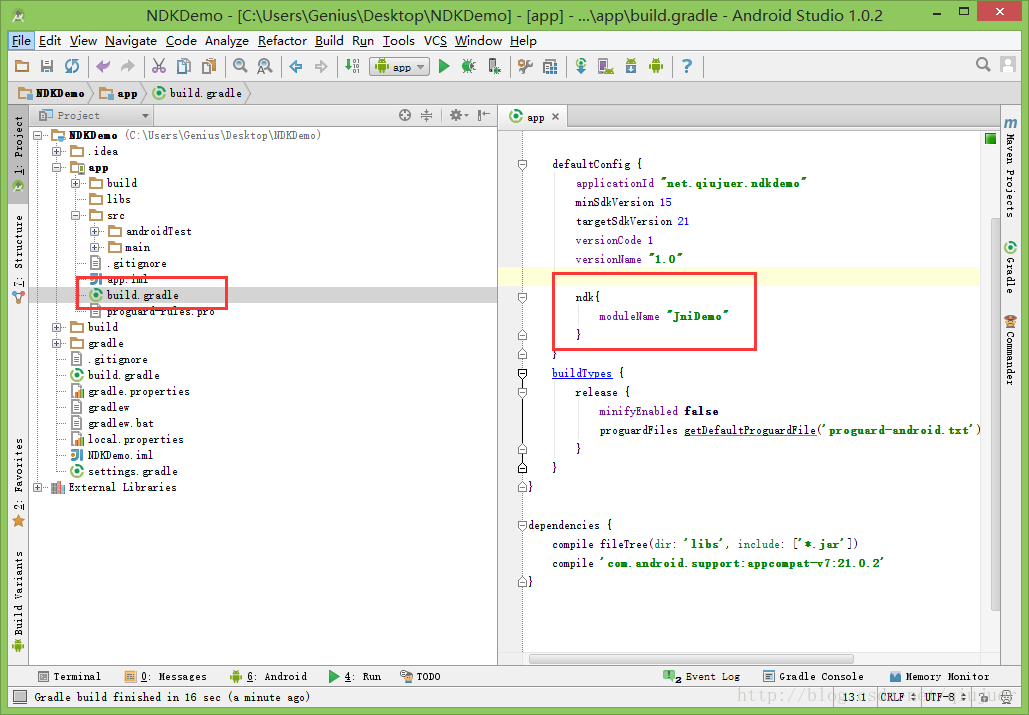Click the Attach debugger to process icon
1029x715 pixels.
pos(494,66)
